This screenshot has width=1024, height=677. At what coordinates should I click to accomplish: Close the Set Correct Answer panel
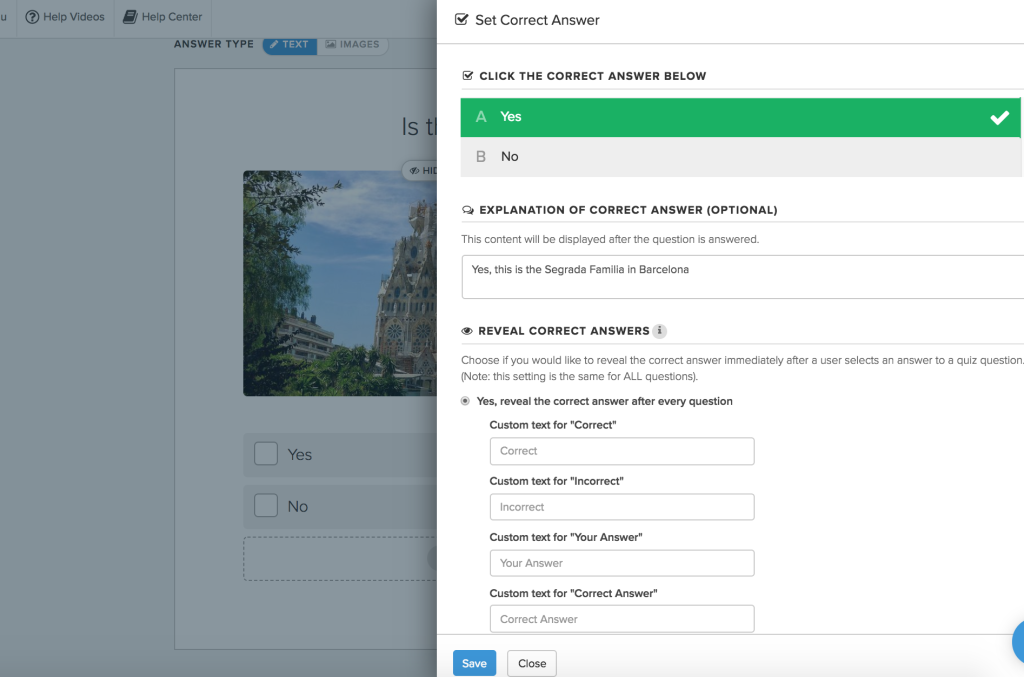coord(532,663)
